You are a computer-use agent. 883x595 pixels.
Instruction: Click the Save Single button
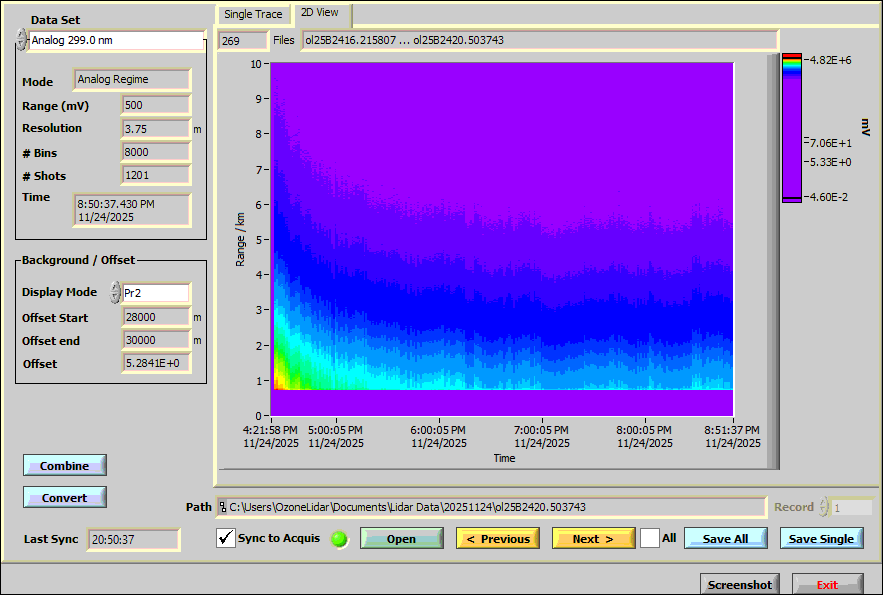[821, 538]
